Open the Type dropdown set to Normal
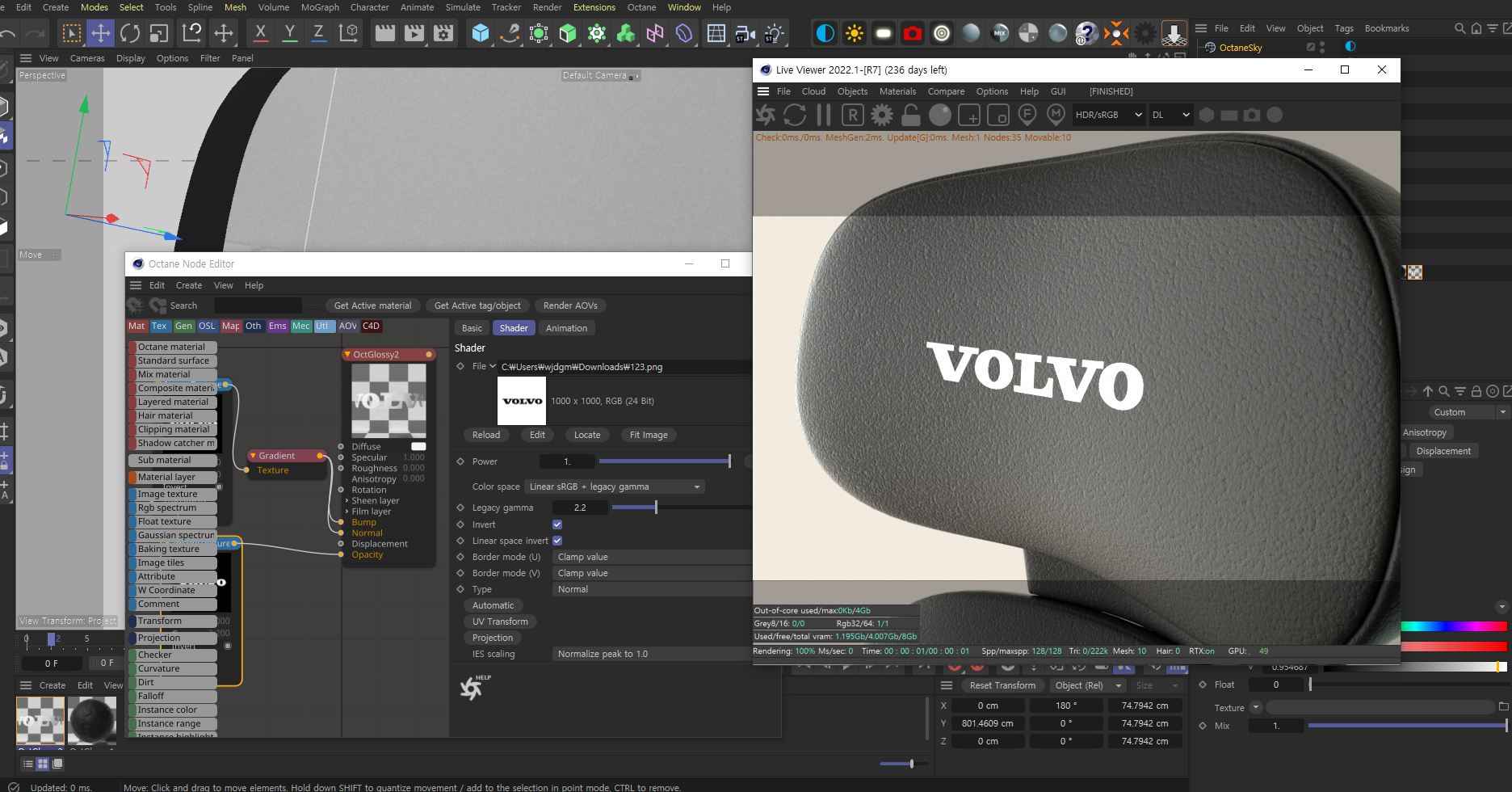The height and width of the screenshot is (792, 1512). pyautogui.click(x=653, y=589)
